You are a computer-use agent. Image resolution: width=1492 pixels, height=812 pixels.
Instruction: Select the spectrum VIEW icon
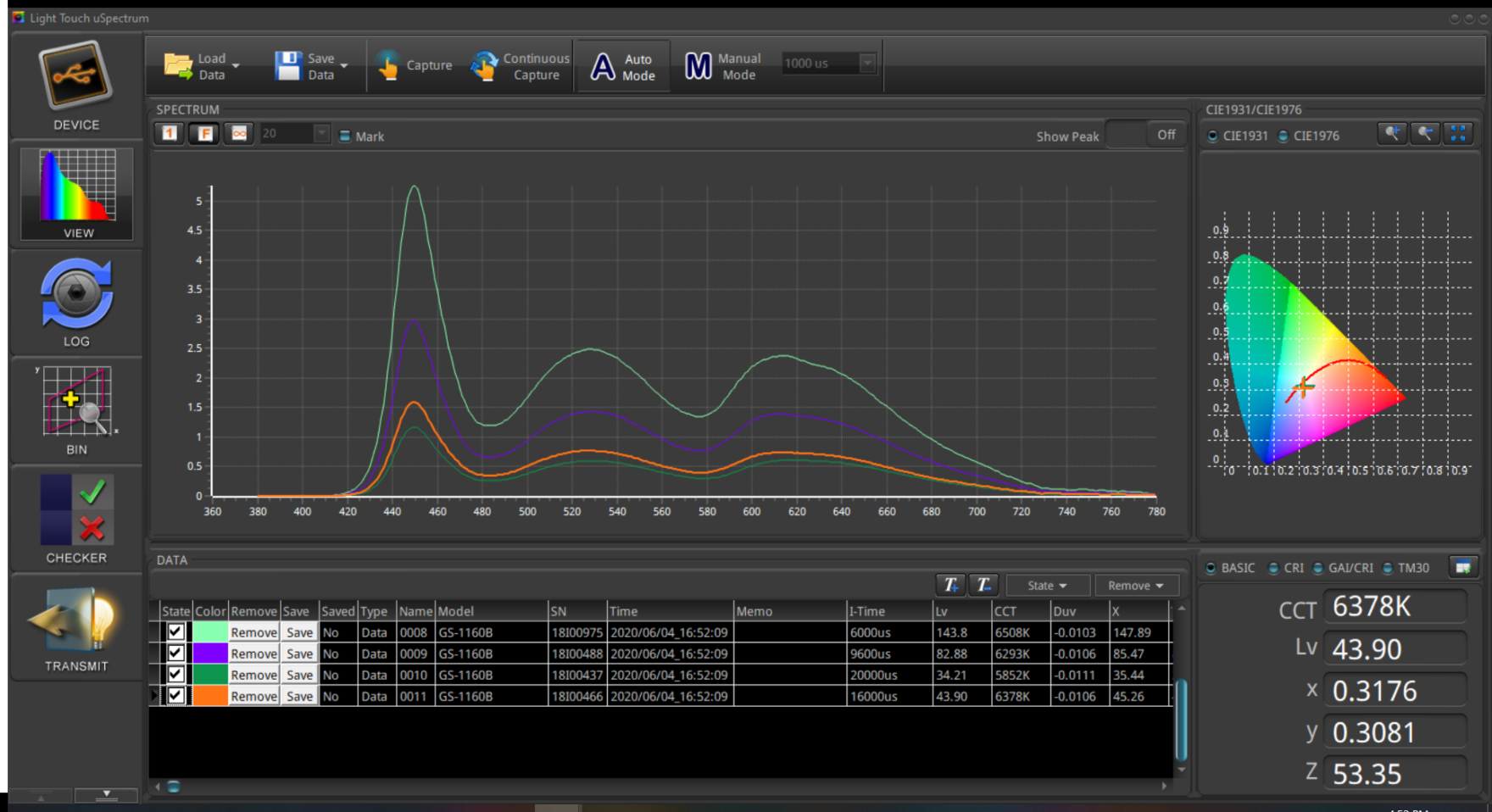(77, 187)
